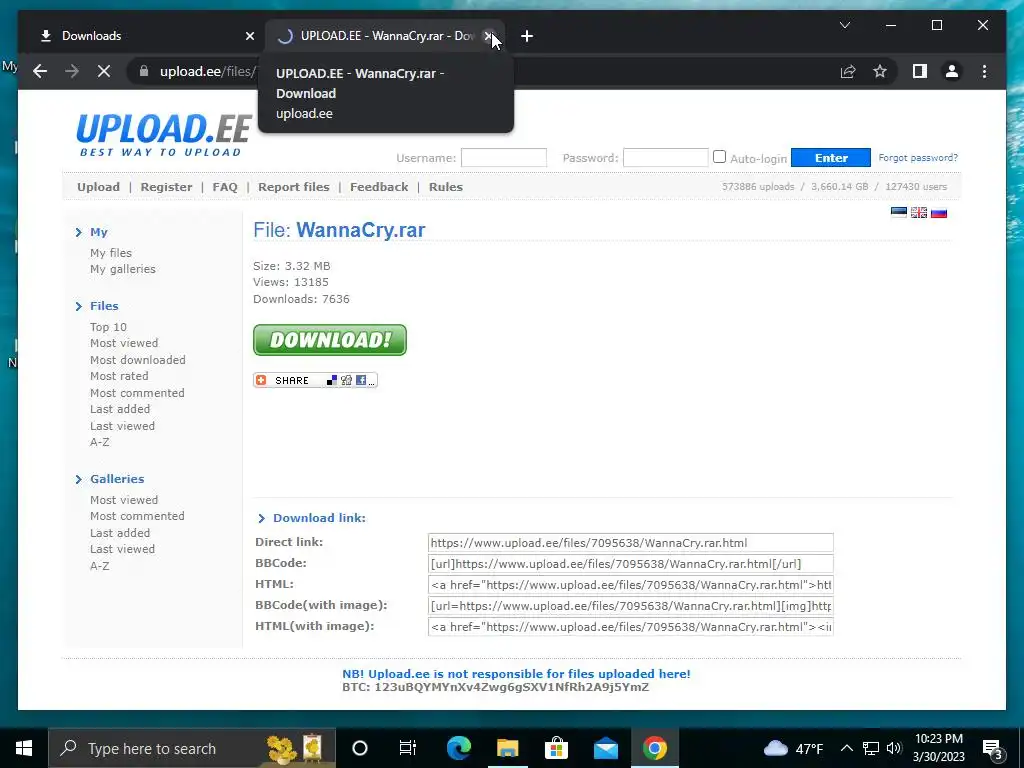Image resolution: width=1024 pixels, height=768 pixels.
Task: Launch Microsoft Edge from taskbar
Action: pyautogui.click(x=458, y=748)
